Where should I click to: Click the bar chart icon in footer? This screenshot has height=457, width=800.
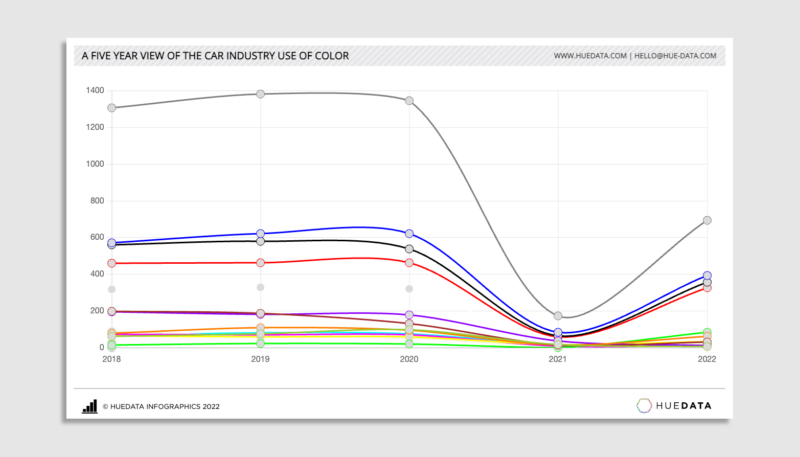89,406
